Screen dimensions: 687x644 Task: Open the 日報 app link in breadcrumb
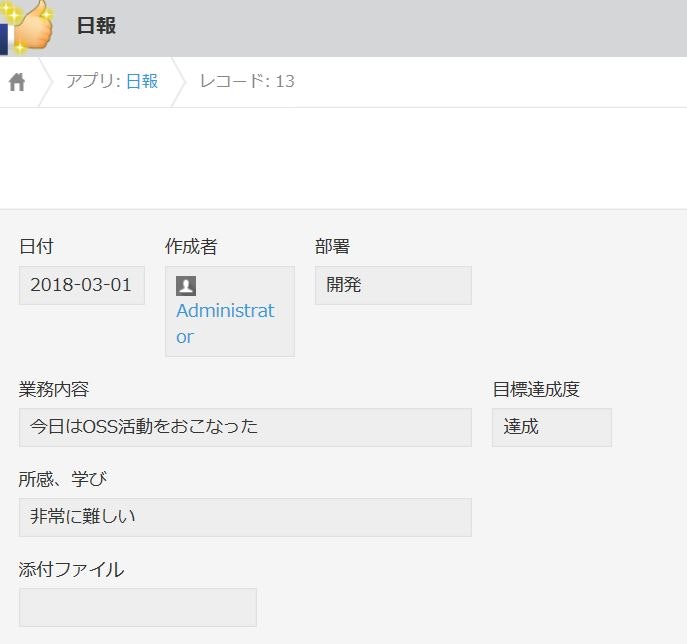142,81
